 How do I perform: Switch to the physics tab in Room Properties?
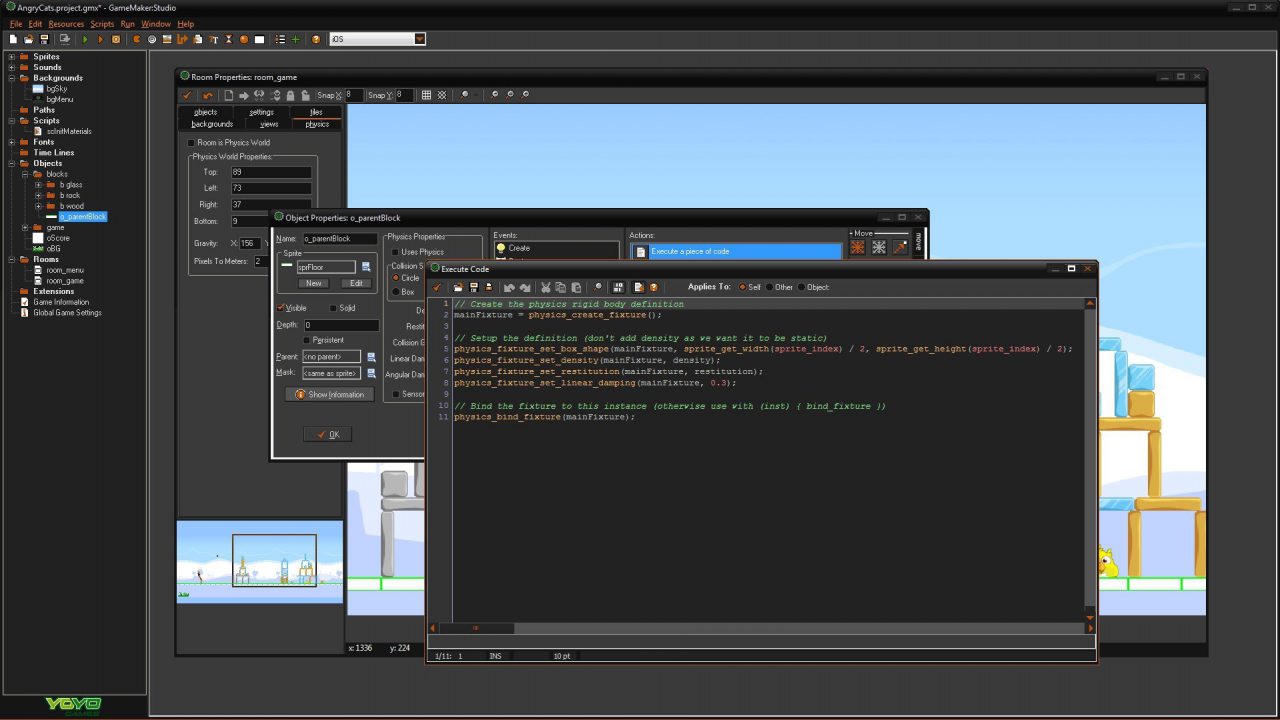(x=316, y=123)
